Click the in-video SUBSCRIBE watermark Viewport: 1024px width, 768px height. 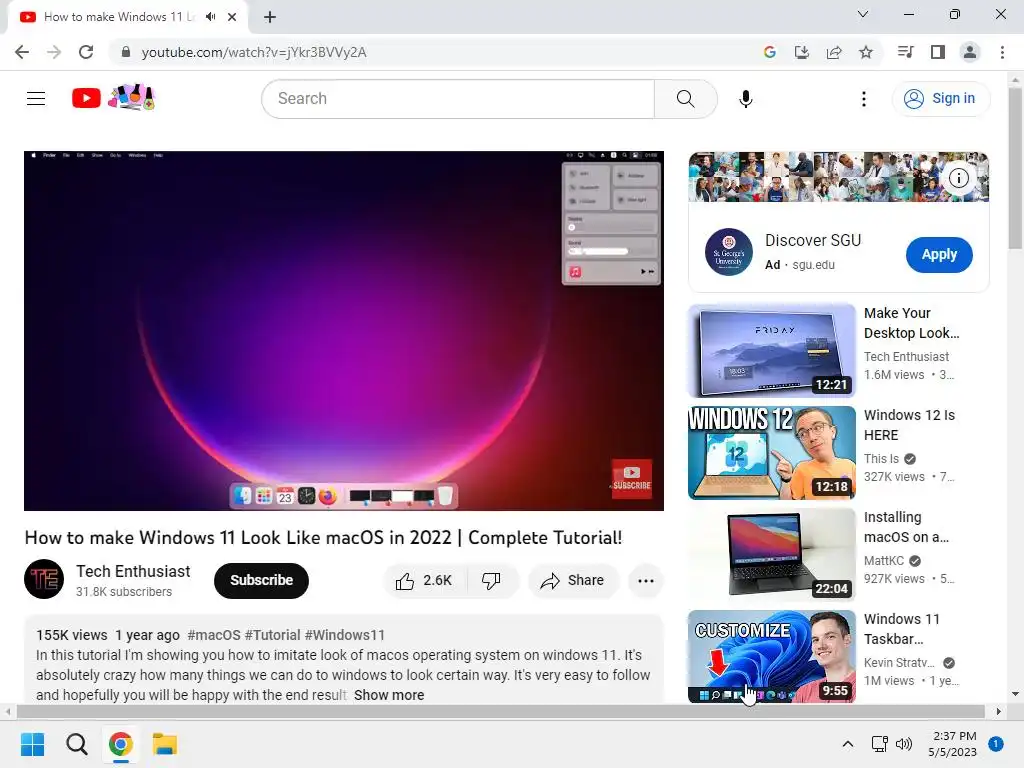[632, 479]
